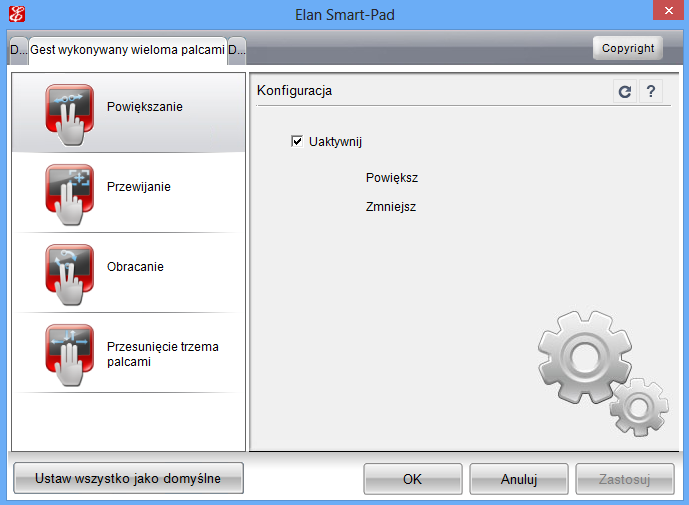The image size is (689, 505).
Task: Switch to the first truncated D... tab
Action: [x=18, y=50]
